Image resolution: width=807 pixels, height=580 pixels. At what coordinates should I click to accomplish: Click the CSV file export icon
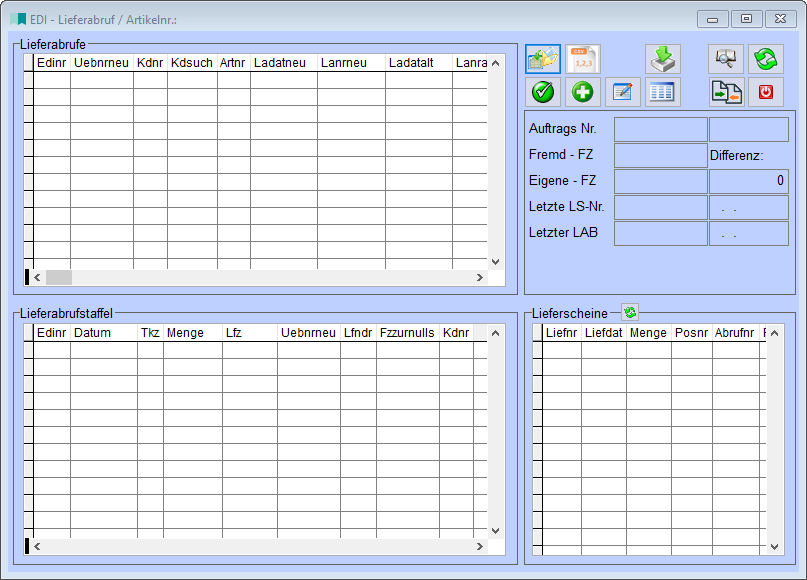[582, 59]
